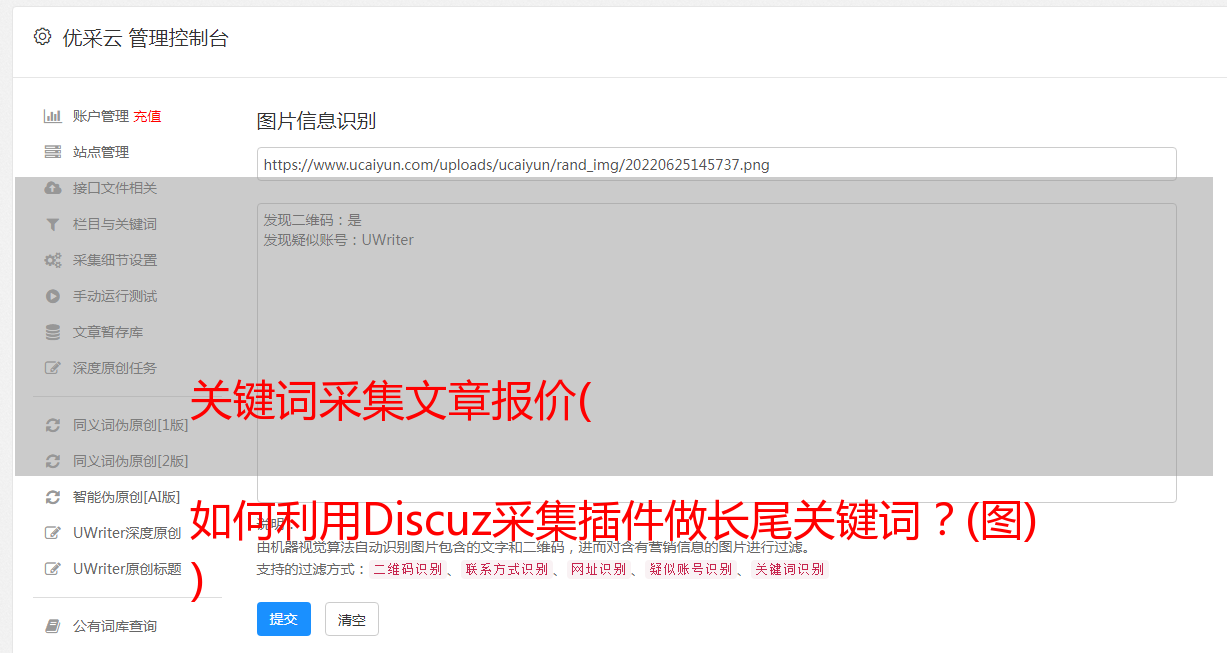This screenshot has height=653, width=1227.
Task: Click the 提交 button
Action: tap(284, 619)
